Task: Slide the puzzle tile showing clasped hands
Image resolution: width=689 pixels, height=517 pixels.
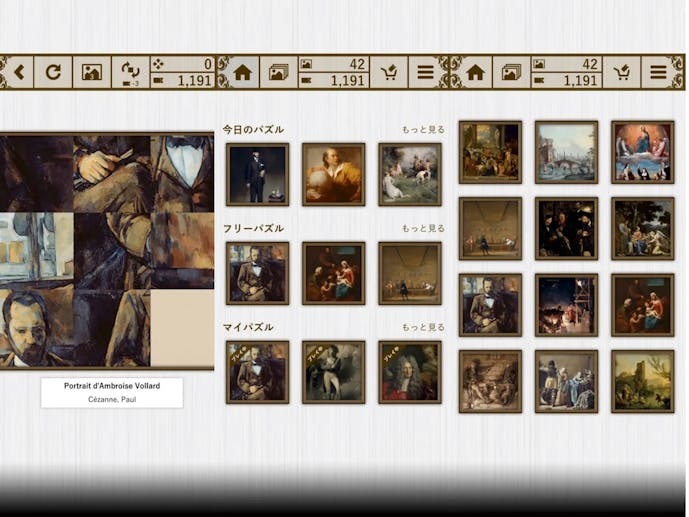Action: click(112, 174)
